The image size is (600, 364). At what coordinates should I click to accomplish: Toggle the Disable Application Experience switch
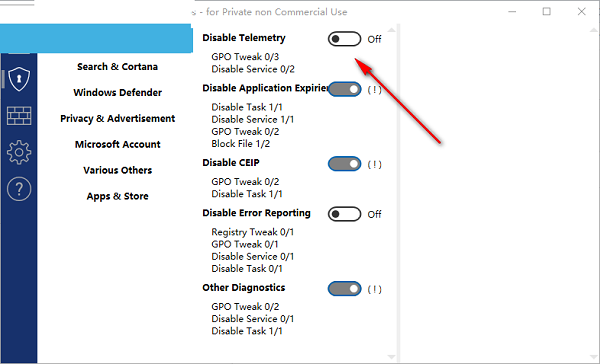coord(344,89)
